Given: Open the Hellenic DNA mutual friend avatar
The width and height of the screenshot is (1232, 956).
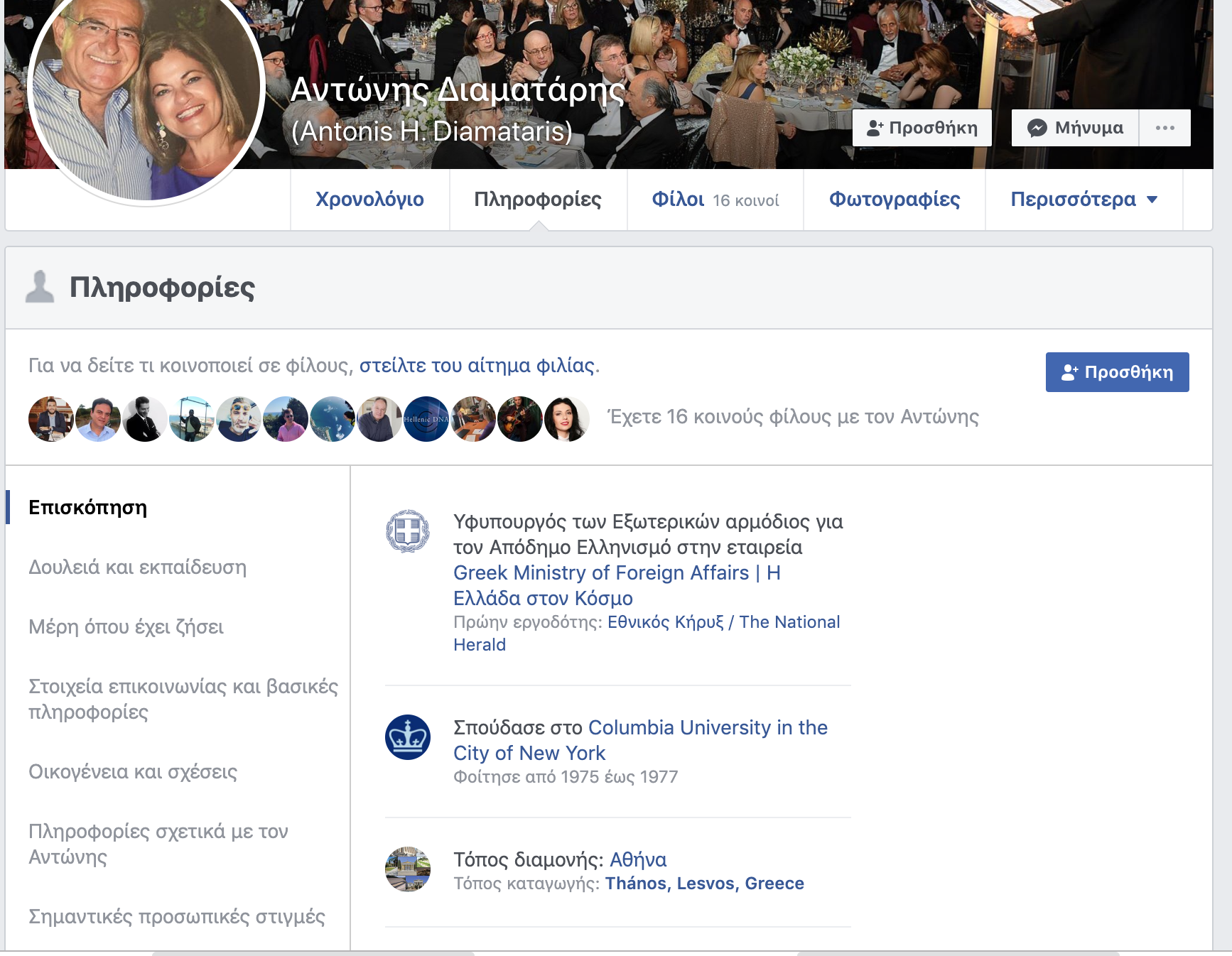Looking at the screenshot, I should point(426,419).
